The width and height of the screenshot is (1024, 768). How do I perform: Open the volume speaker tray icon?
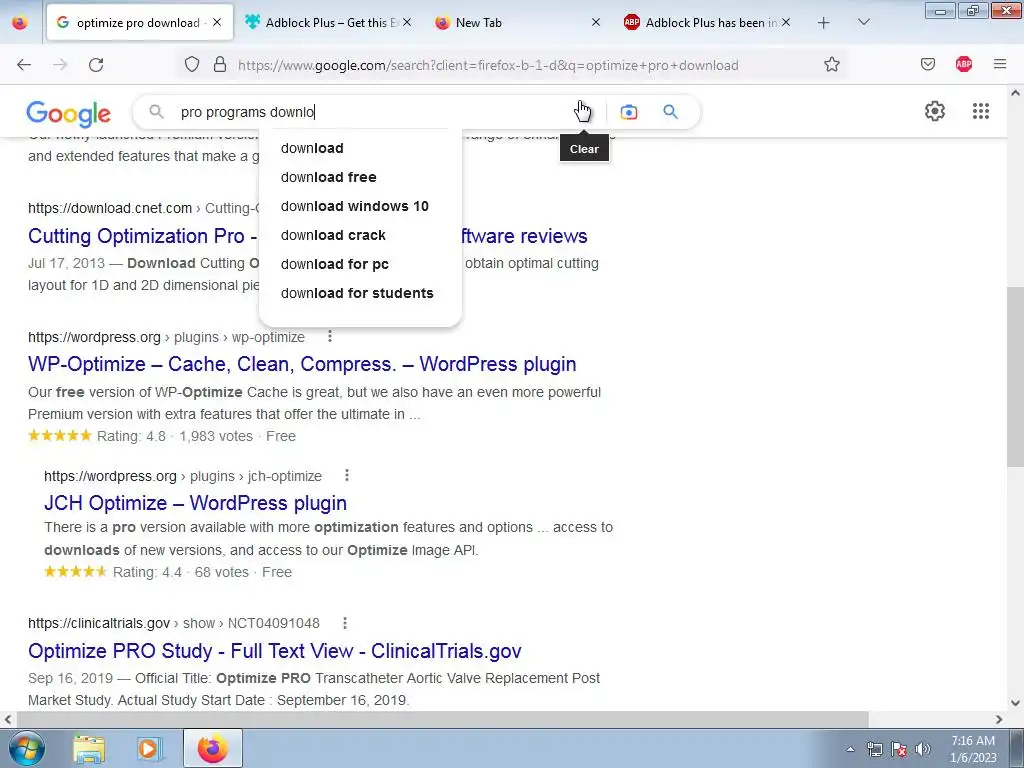922,749
